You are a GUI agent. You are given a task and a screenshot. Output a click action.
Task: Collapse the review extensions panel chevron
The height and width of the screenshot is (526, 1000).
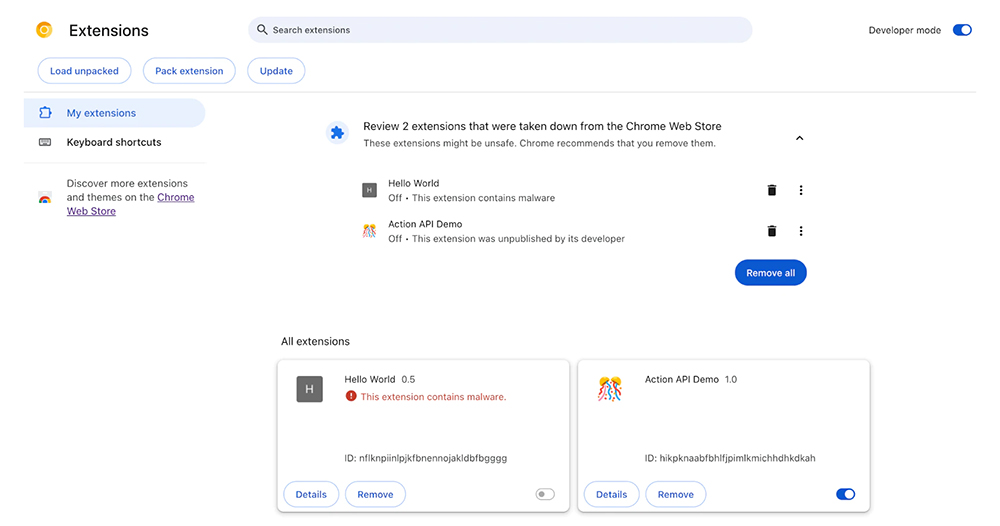[x=799, y=138]
